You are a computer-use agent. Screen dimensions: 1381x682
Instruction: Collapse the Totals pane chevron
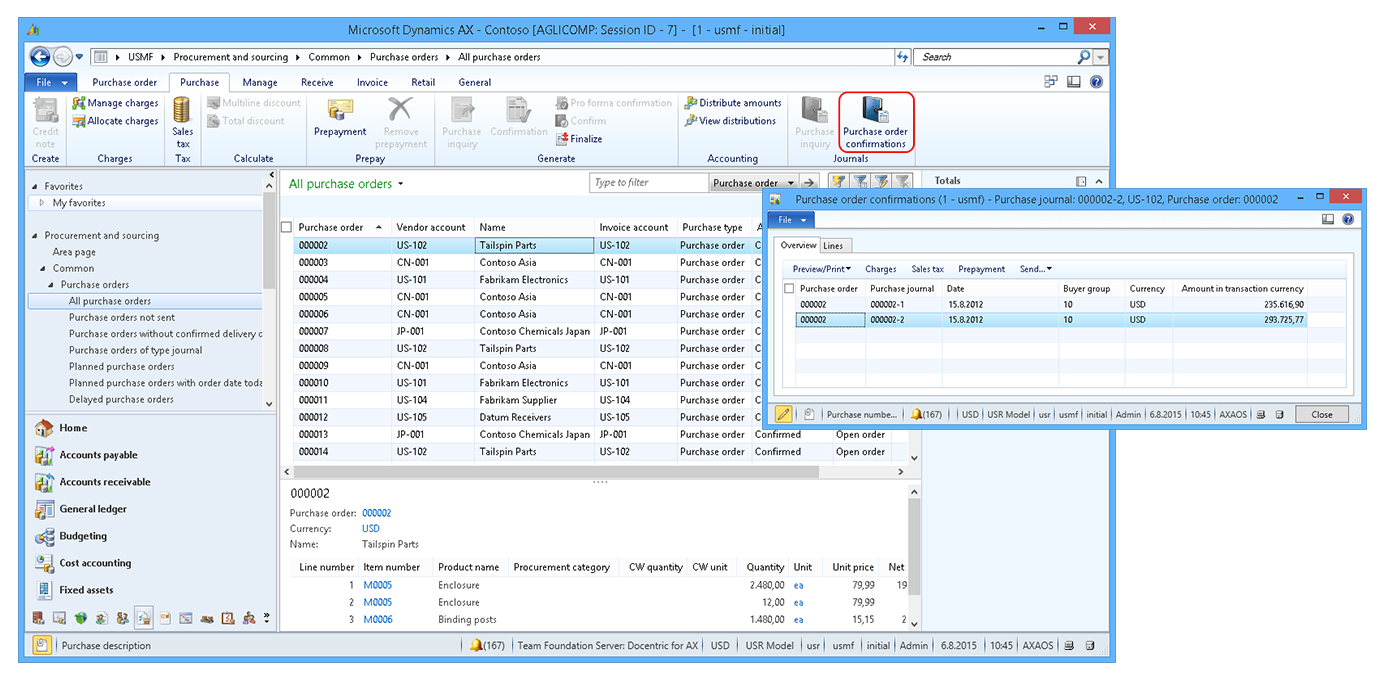coord(1099,181)
